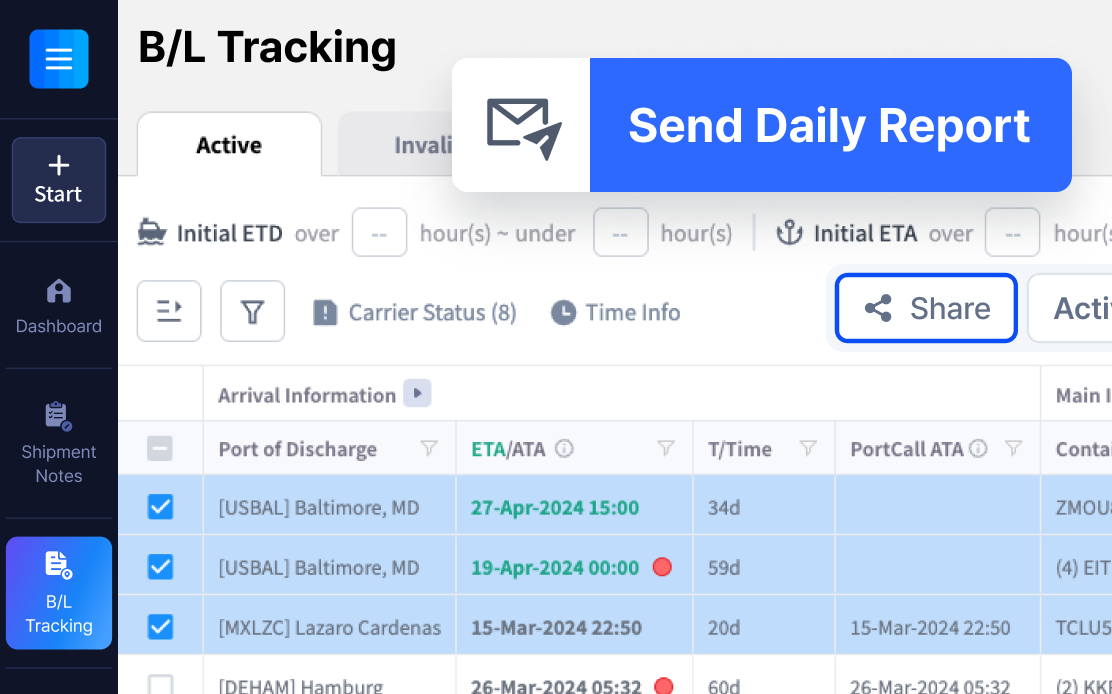1112x694 pixels.
Task: Expand the Arrival Information column group
Action: click(x=417, y=394)
